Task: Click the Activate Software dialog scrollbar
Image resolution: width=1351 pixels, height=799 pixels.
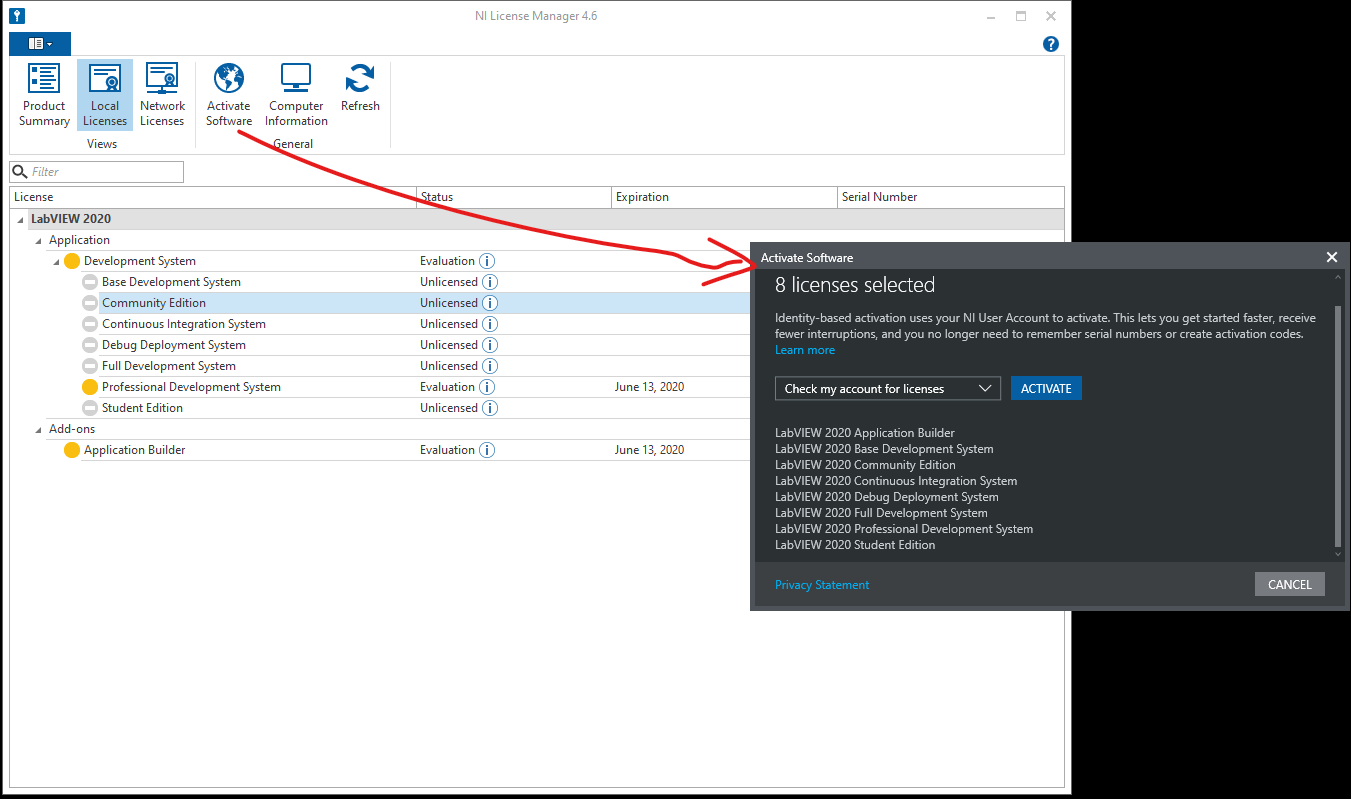Action: (x=1338, y=425)
